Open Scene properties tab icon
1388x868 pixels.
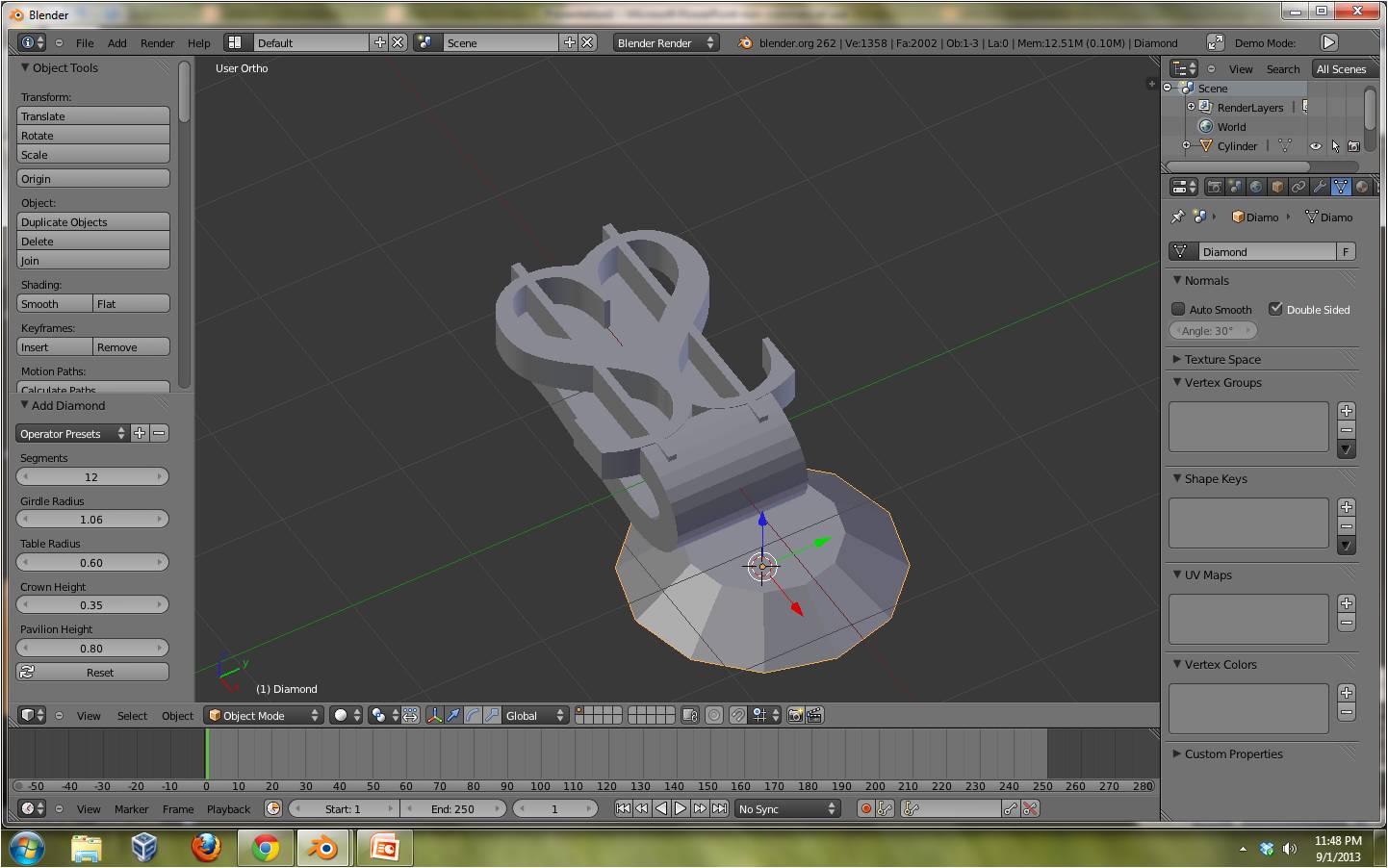(1235, 187)
